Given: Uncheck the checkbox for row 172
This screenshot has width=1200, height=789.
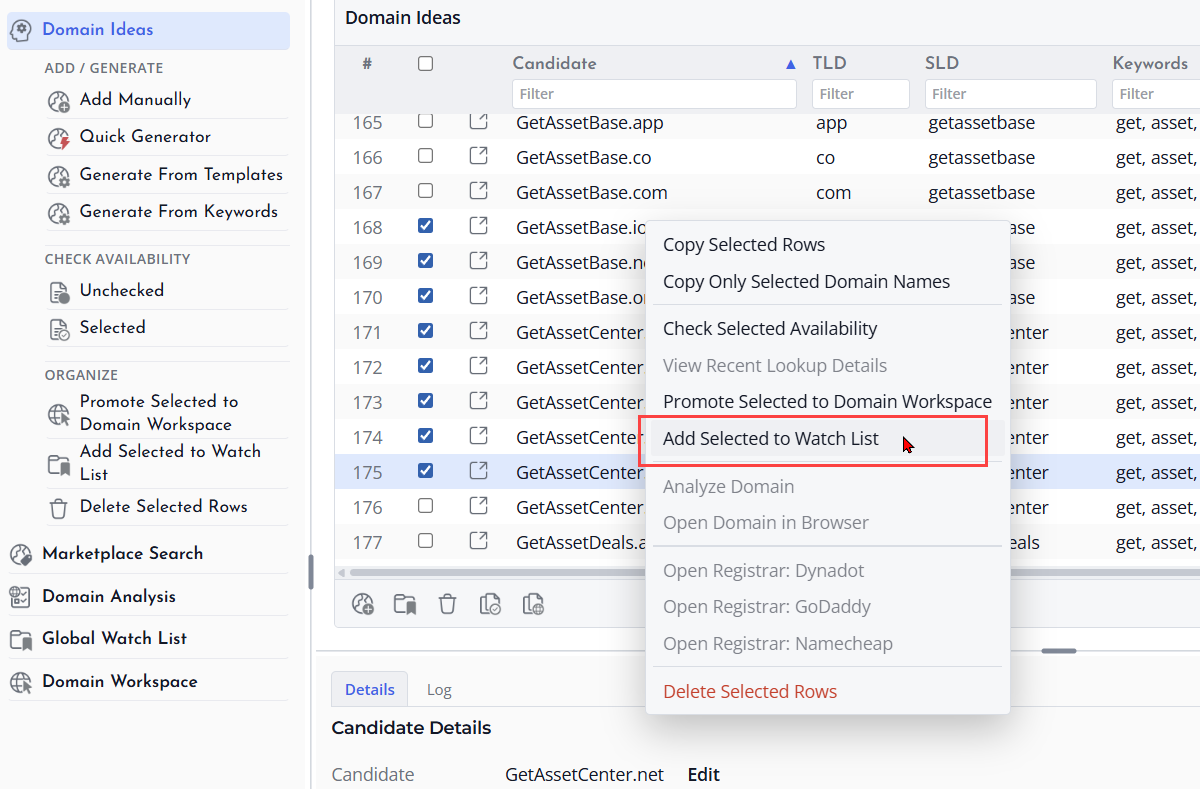Looking at the screenshot, I should click(x=425, y=366).
